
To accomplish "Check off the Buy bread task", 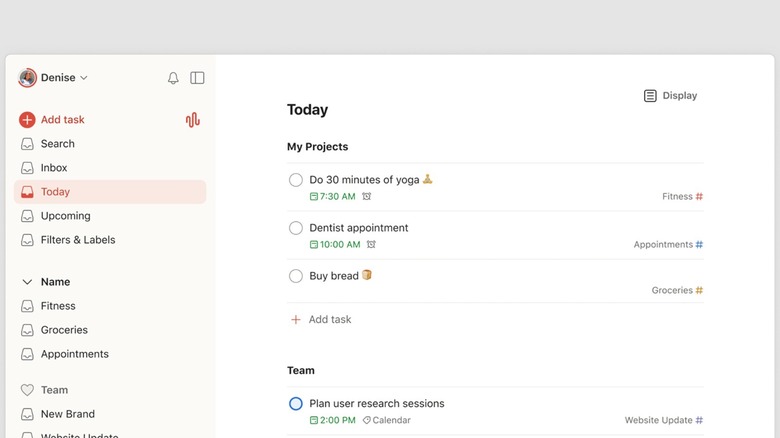I will pyautogui.click(x=295, y=276).
